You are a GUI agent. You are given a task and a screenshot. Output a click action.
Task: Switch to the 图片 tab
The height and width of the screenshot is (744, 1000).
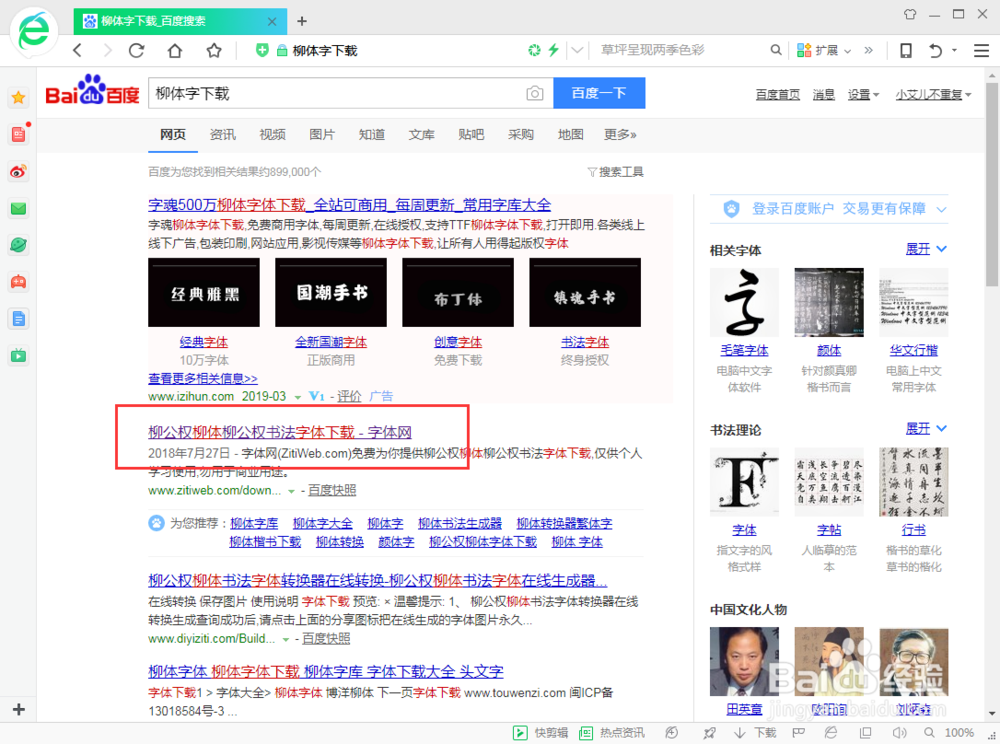[322, 135]
